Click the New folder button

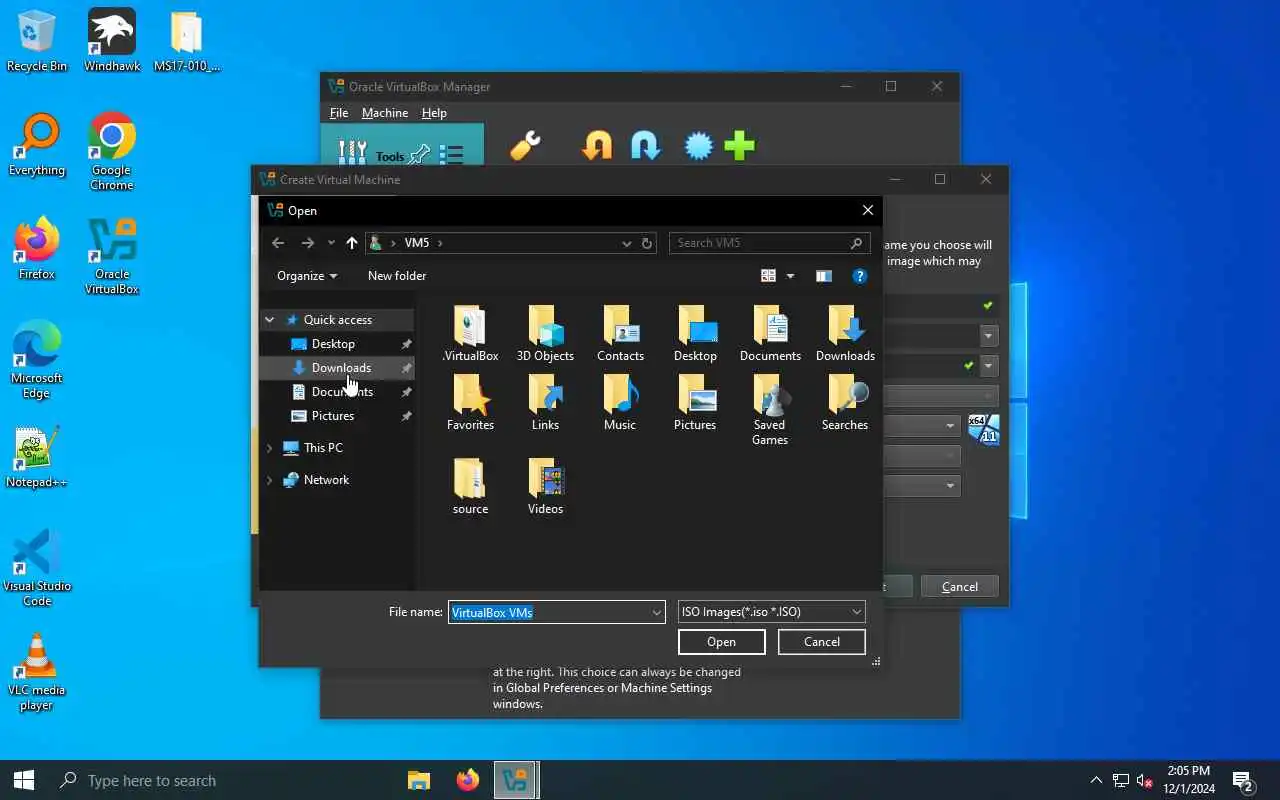click(397, 276)
